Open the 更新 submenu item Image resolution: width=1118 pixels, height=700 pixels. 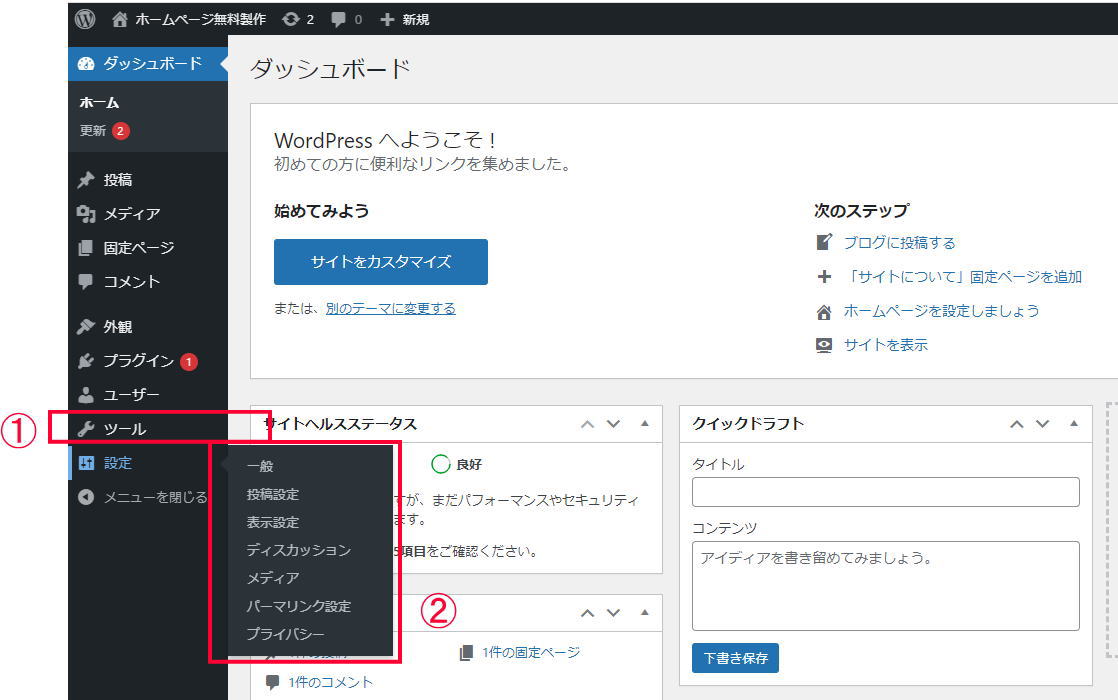click(93, 130)
